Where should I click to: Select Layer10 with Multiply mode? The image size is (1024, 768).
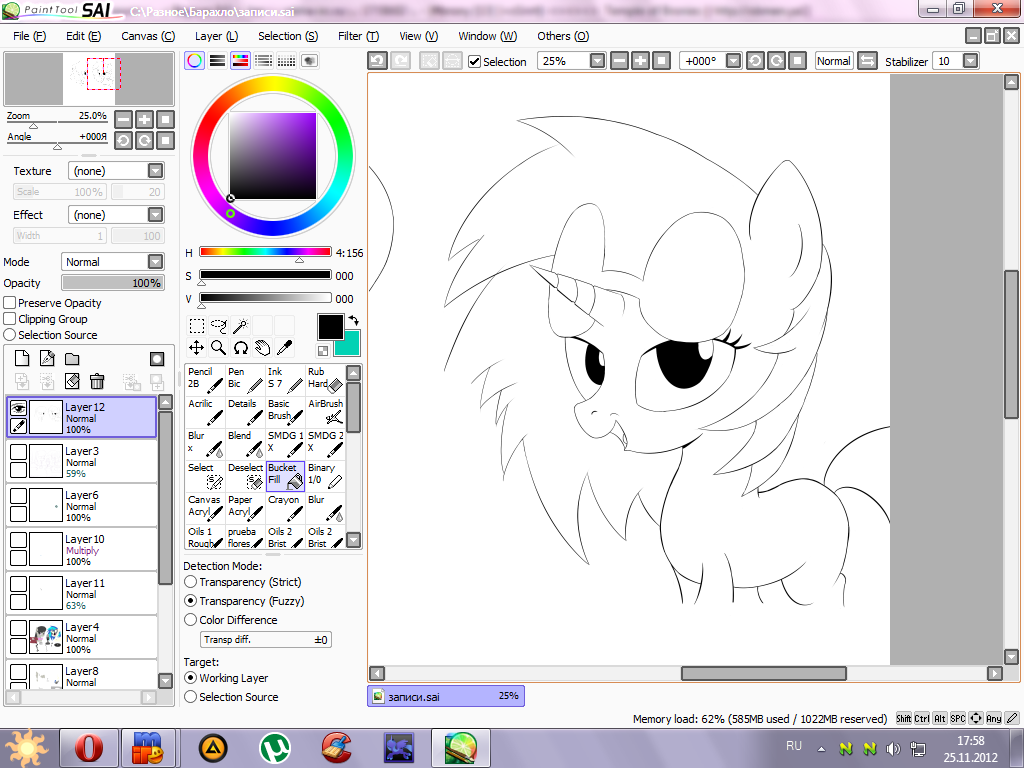pyautogui.click(x=82, y=549)
